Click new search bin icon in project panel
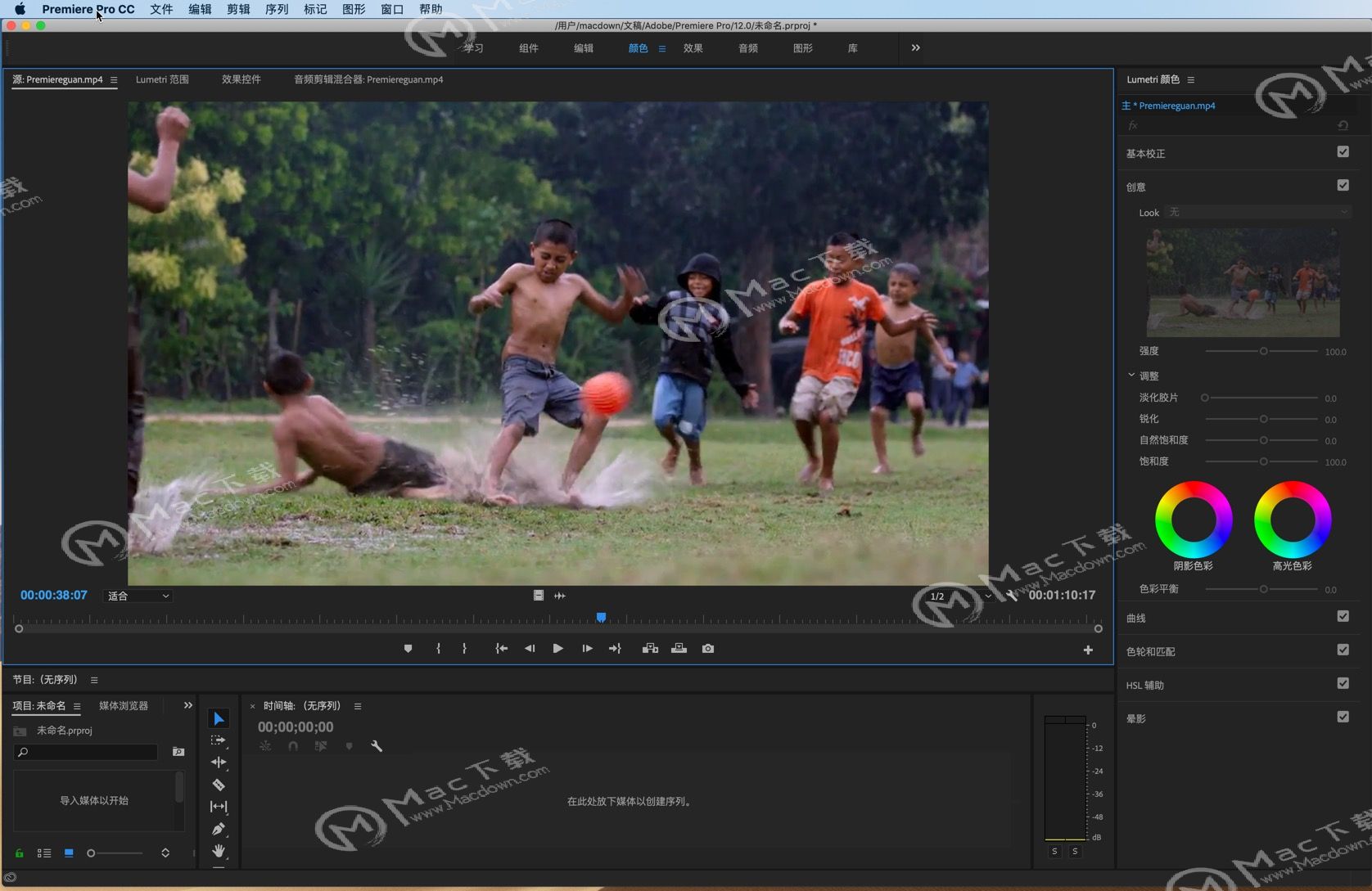Screen dimensions: 1372x891 click(x=178, y=751)
